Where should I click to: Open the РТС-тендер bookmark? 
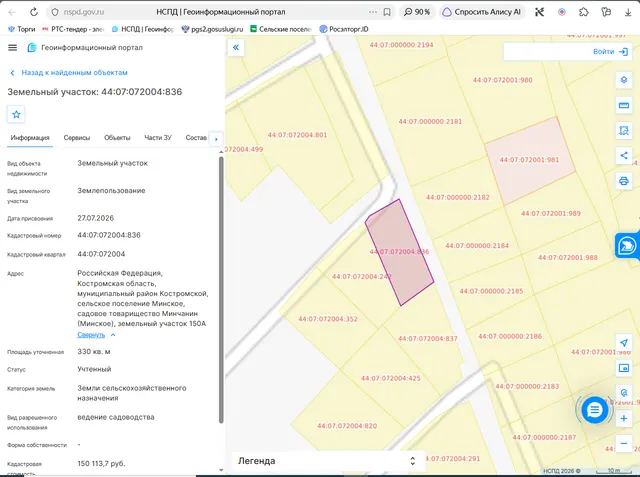click(73, 29)
